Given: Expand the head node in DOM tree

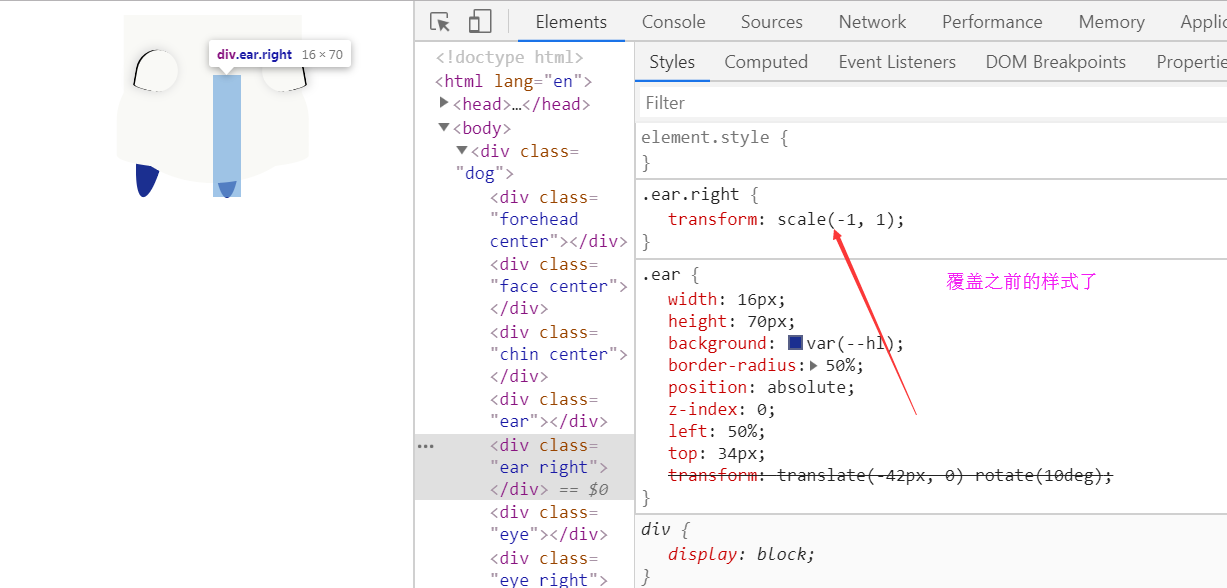Looking at the screenshot, I should pyautogui.click(x=444, y=103).
